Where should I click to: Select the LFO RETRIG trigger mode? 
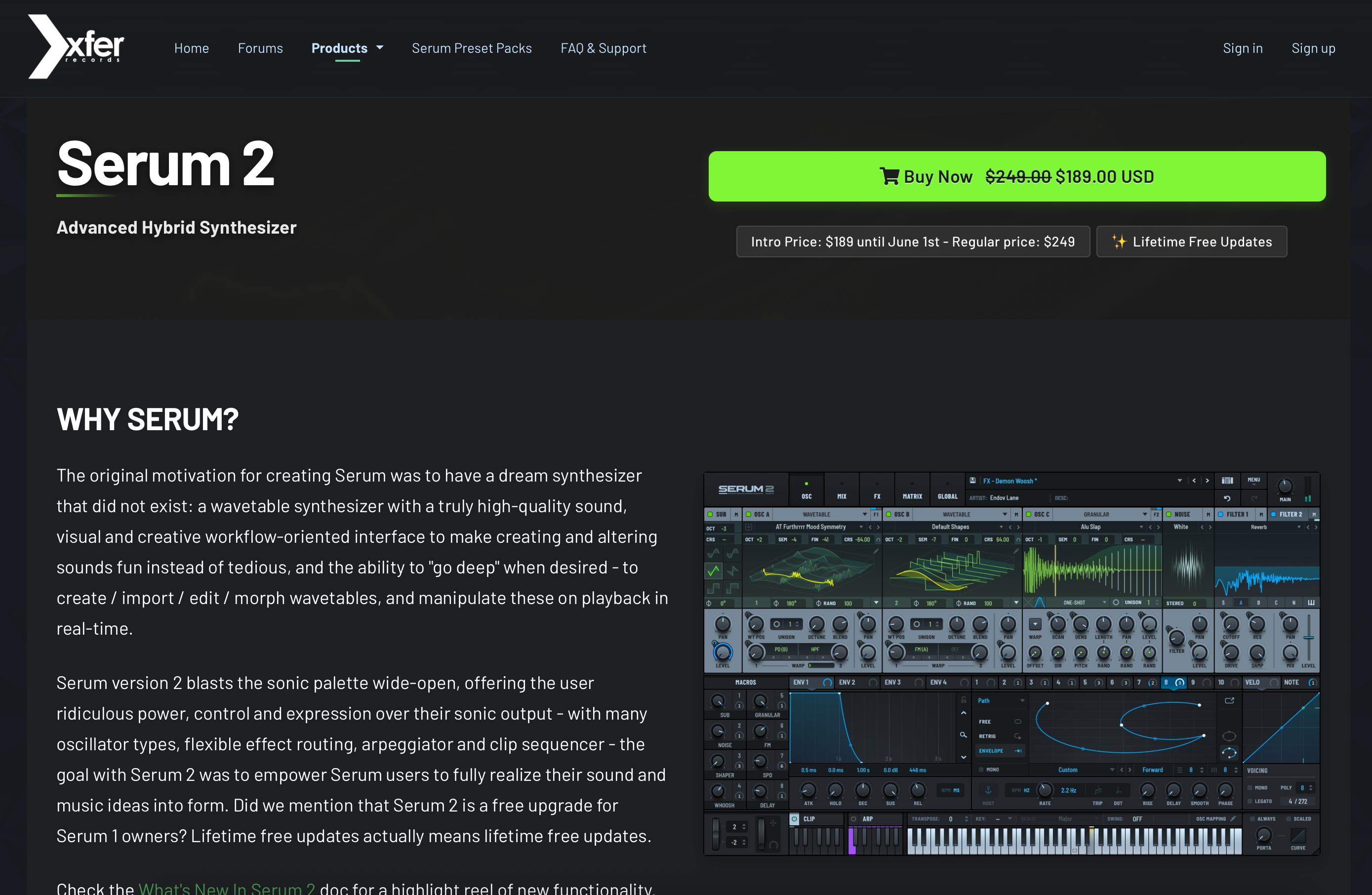1000,736
